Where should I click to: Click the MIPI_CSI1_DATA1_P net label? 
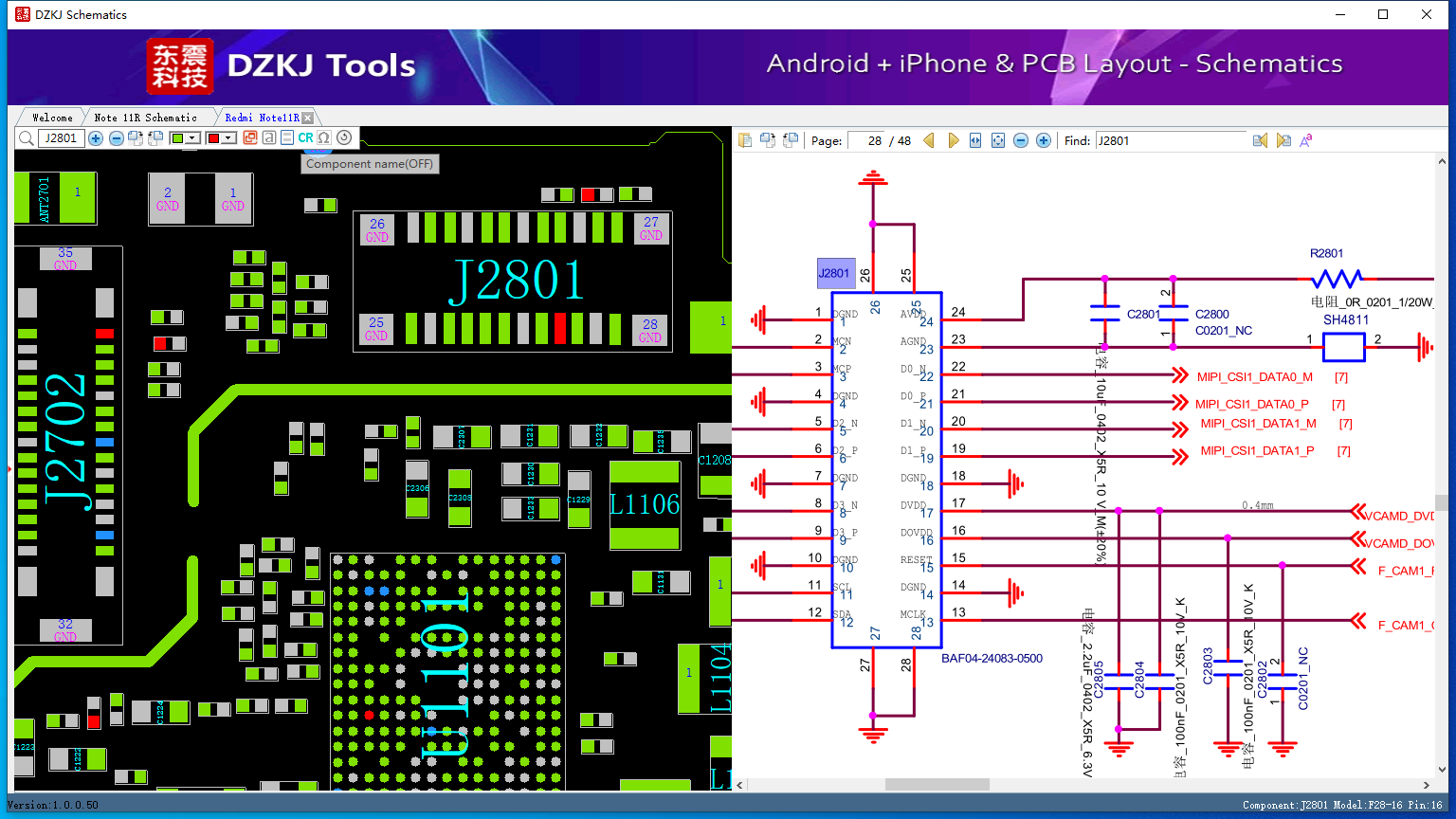click(1257, 450)
